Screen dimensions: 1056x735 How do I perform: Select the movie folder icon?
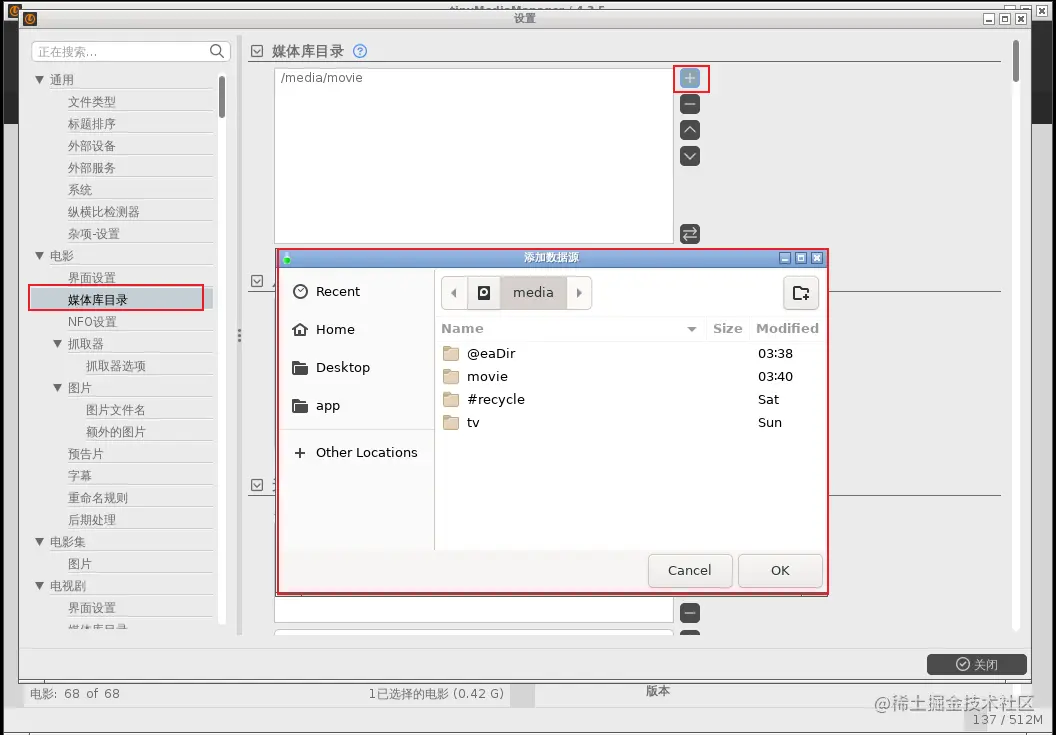point(451,377)
